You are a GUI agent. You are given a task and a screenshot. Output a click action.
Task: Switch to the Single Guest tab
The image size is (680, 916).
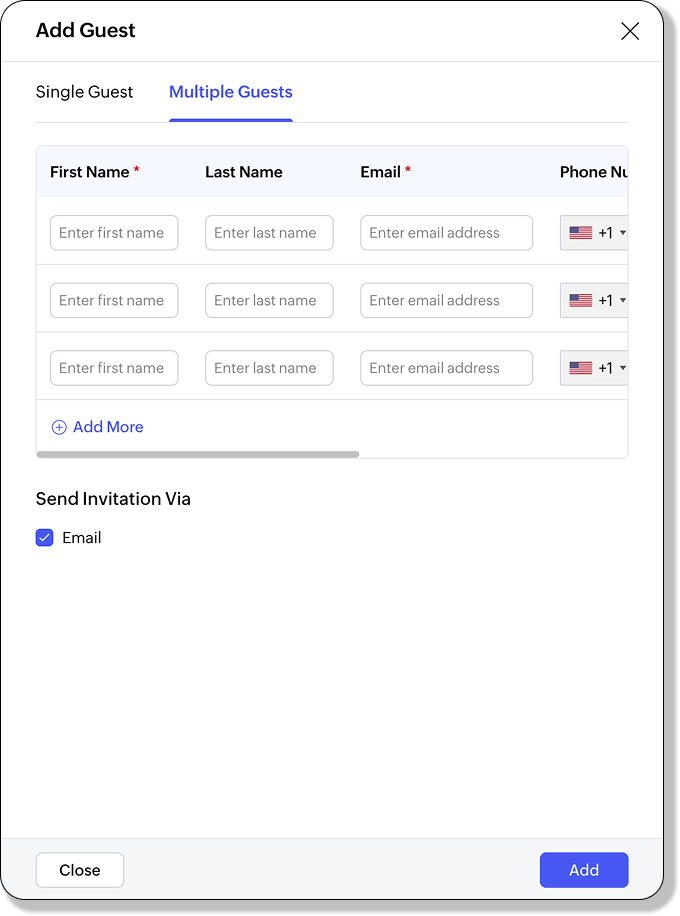(84, 92)
